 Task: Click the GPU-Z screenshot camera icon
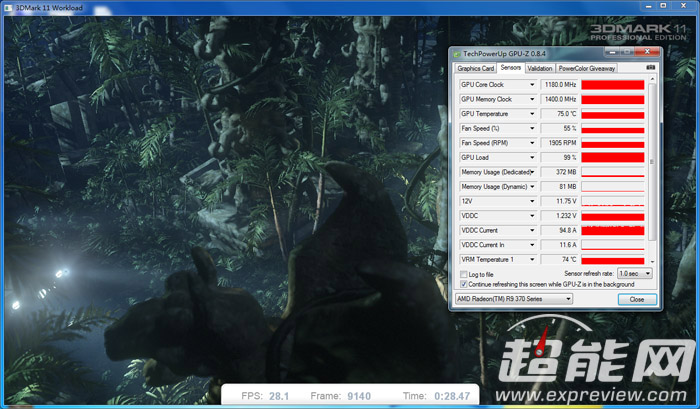click(650, 67)
